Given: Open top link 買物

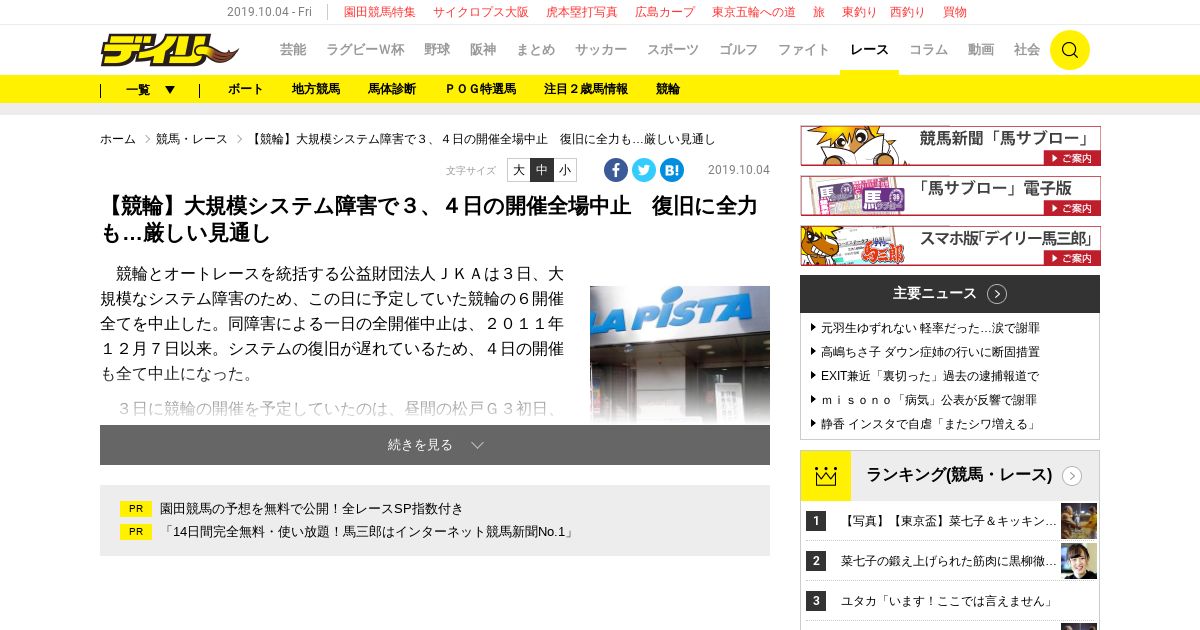Looking at the screenshot, I should pyautogui.click(x=955, y=12).
